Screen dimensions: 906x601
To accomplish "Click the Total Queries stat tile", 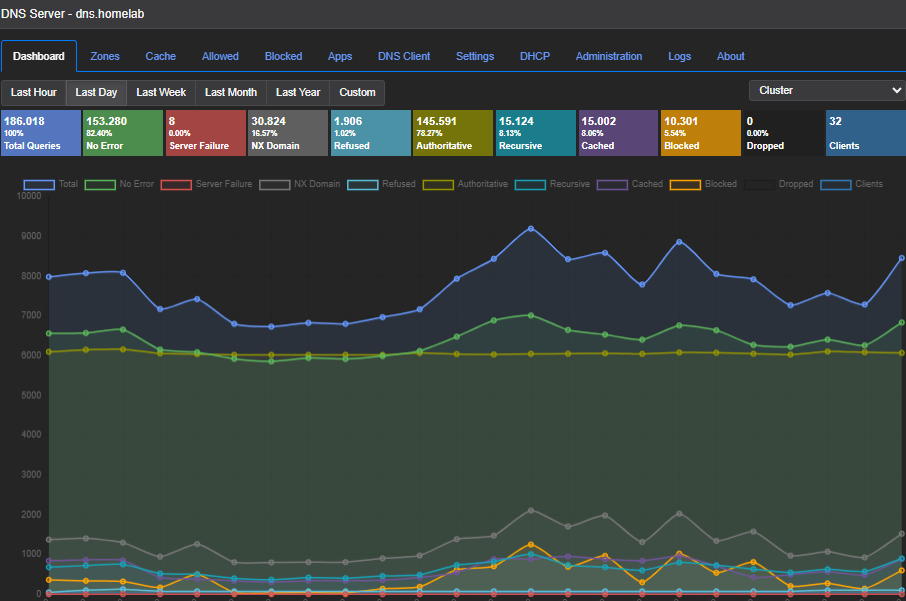I will coord(41,133).
